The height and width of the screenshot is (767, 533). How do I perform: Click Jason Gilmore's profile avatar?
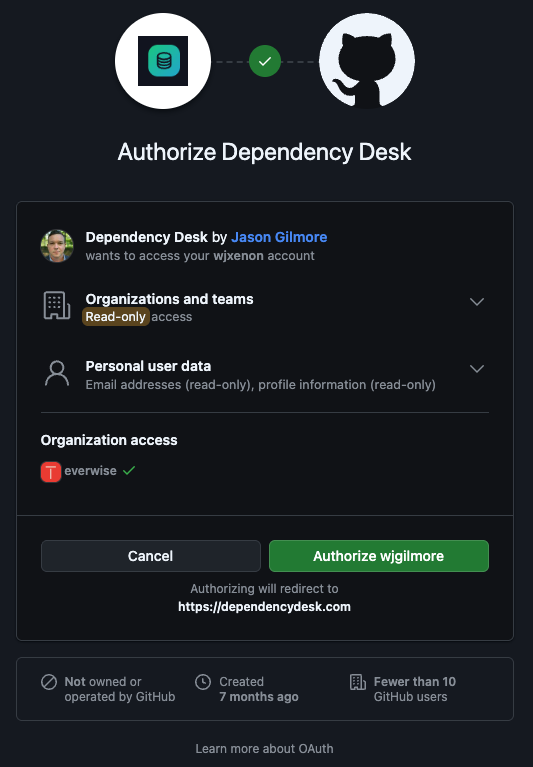tap(57, 246)
